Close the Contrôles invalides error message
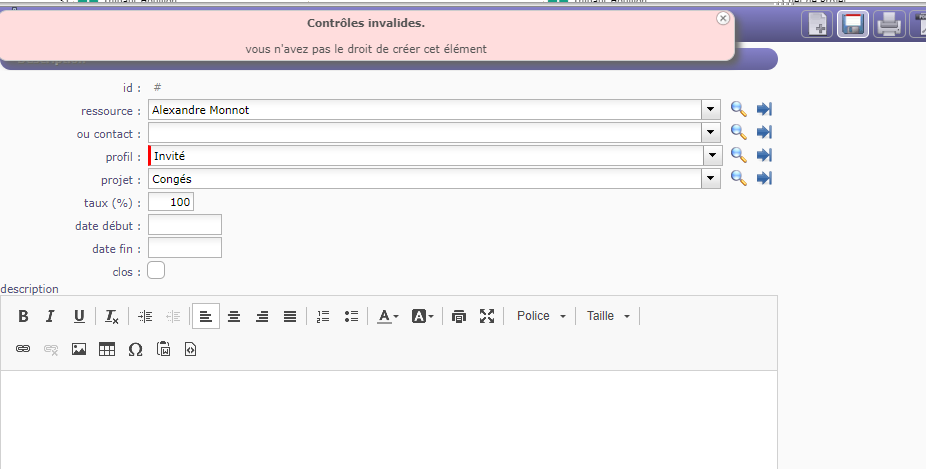The width and height of the screenshot is (926, 469). pos(723,18)
